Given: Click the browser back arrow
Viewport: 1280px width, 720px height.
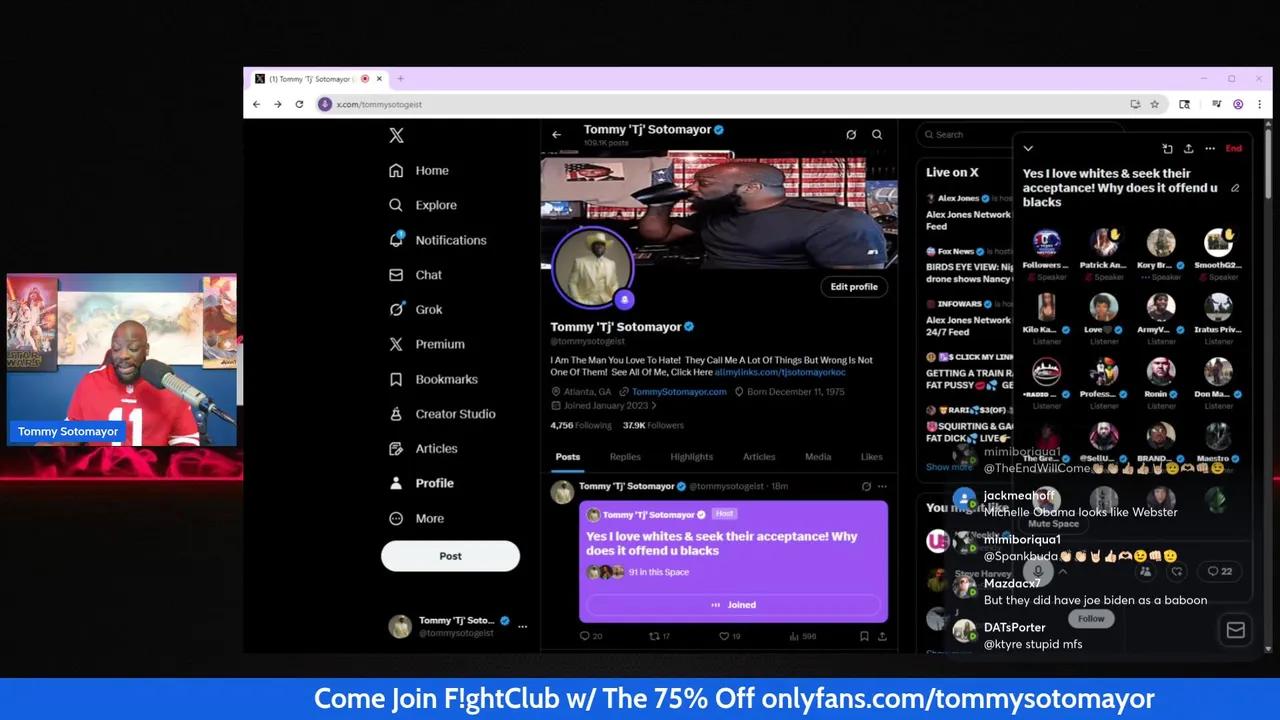Looking at the screenshot, I should 257,104.
